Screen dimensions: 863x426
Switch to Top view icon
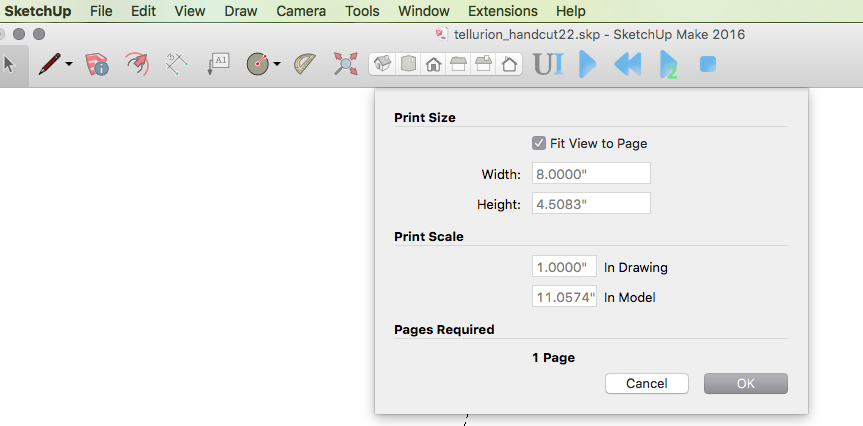click(x=408, y=64)
